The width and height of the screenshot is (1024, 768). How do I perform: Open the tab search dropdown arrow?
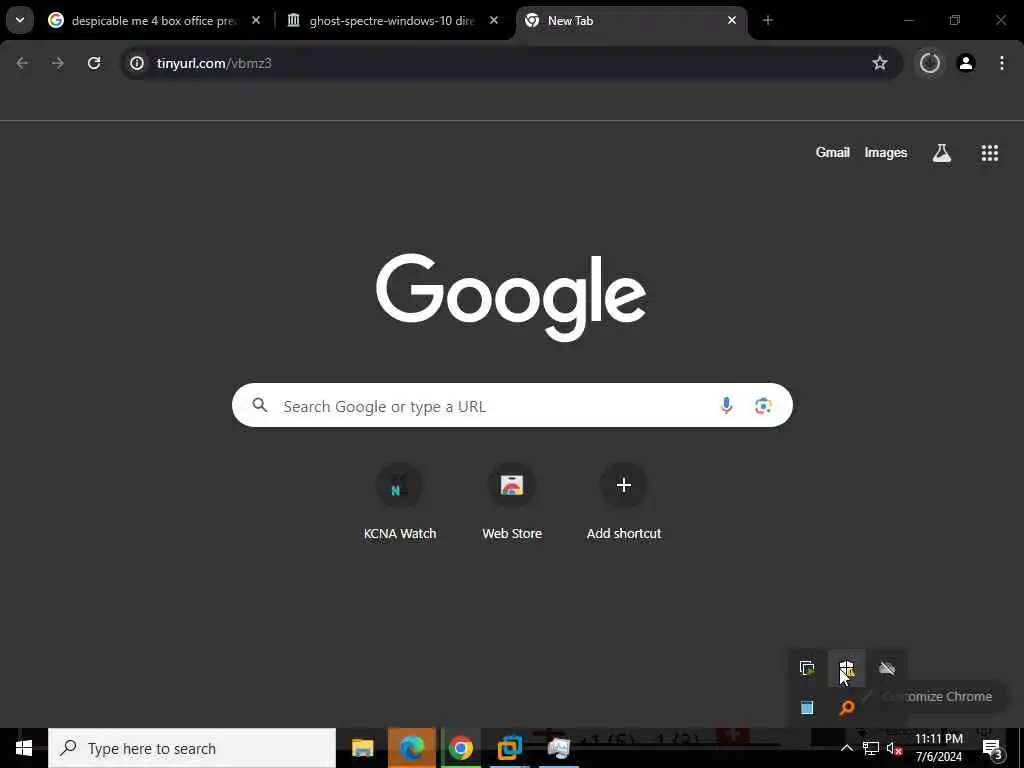pos(20,20)
